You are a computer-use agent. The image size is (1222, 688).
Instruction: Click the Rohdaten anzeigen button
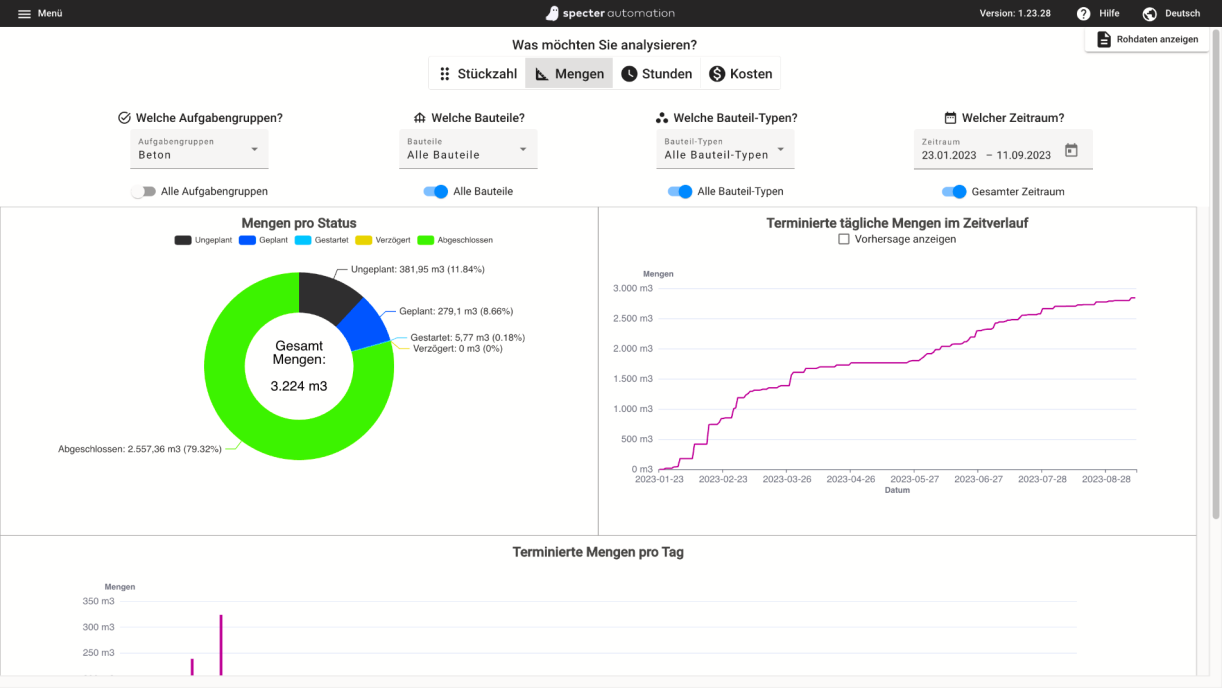click(1148, 39)
